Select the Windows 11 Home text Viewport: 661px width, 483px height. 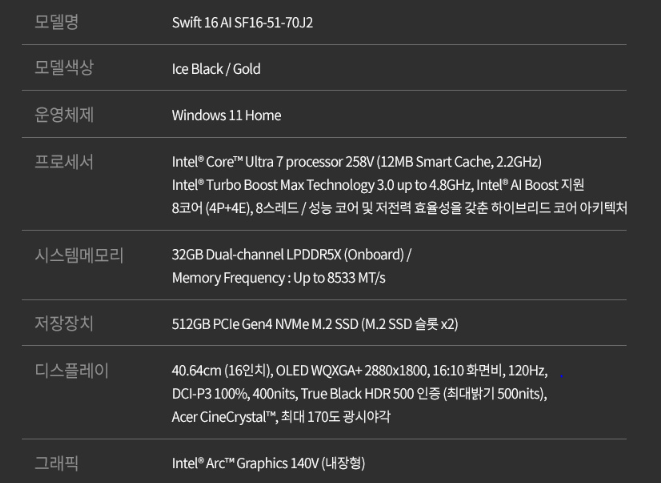coord(226,115)
